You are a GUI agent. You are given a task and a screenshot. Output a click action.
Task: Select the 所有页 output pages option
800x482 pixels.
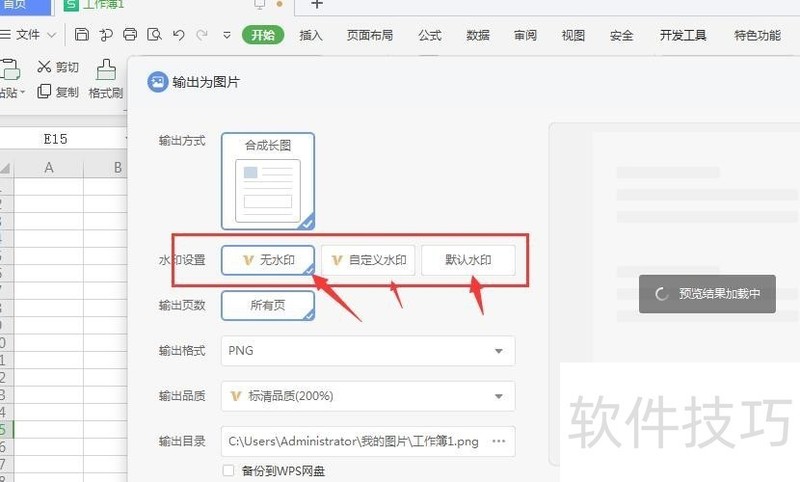pos(268,306)
